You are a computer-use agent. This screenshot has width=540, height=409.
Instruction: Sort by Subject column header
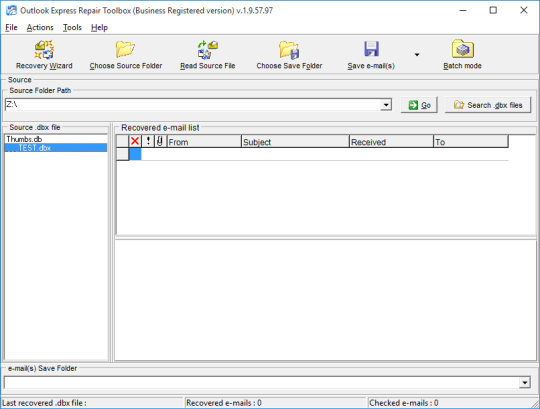pyautogui.click(x=295, y=141)
